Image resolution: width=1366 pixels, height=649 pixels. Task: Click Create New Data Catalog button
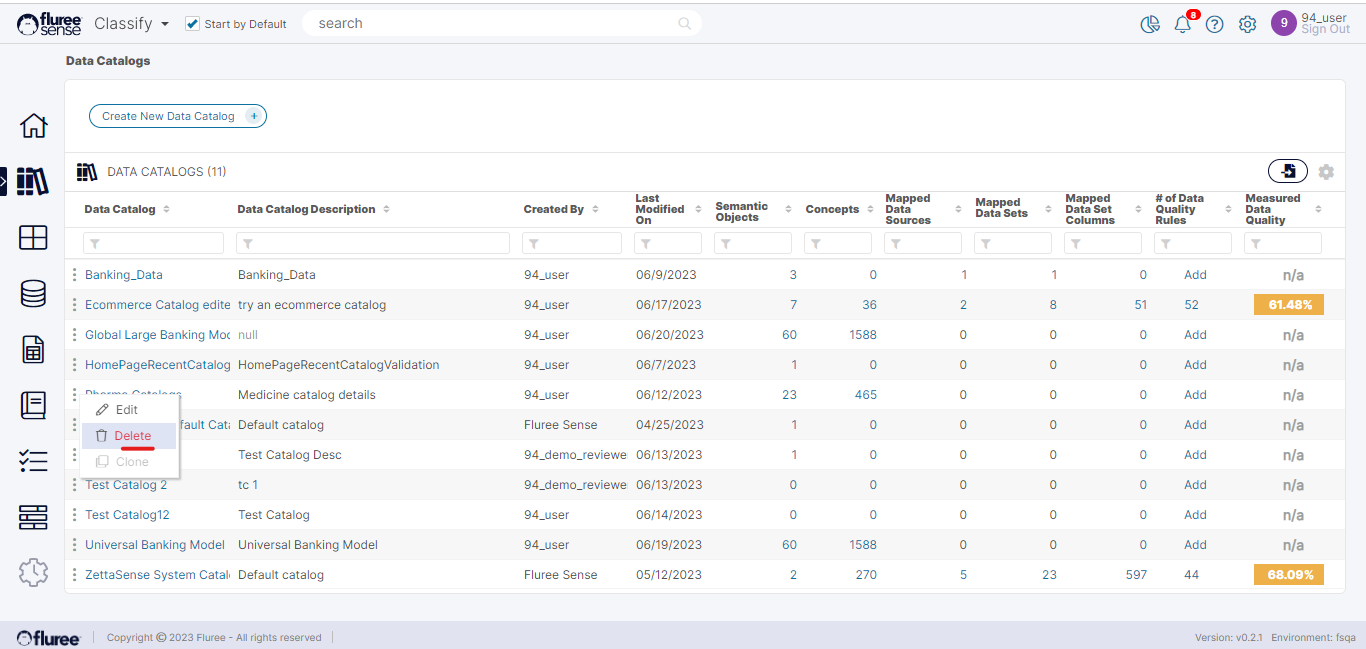point(177,116)
